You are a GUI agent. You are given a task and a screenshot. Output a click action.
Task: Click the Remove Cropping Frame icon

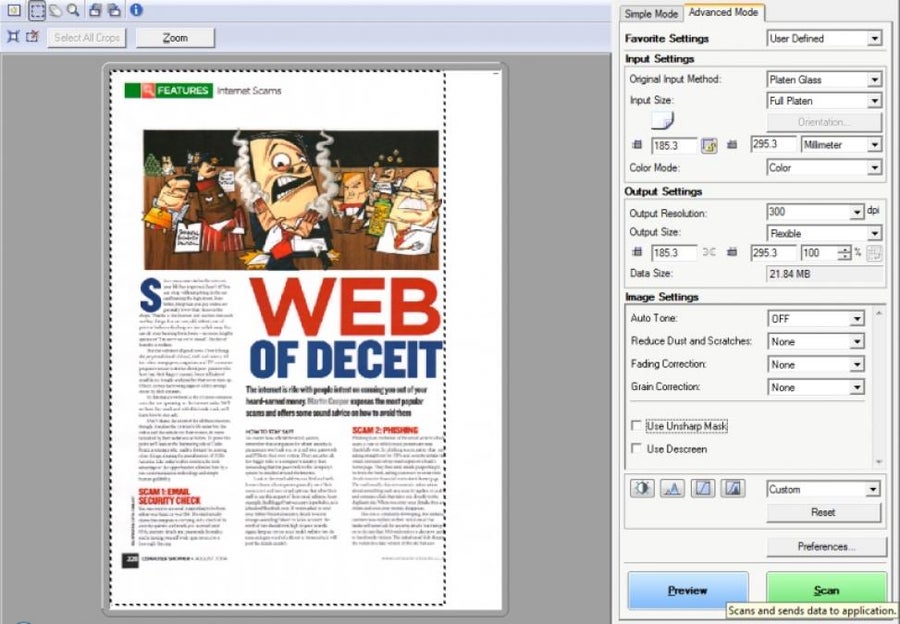click(32, 37)
